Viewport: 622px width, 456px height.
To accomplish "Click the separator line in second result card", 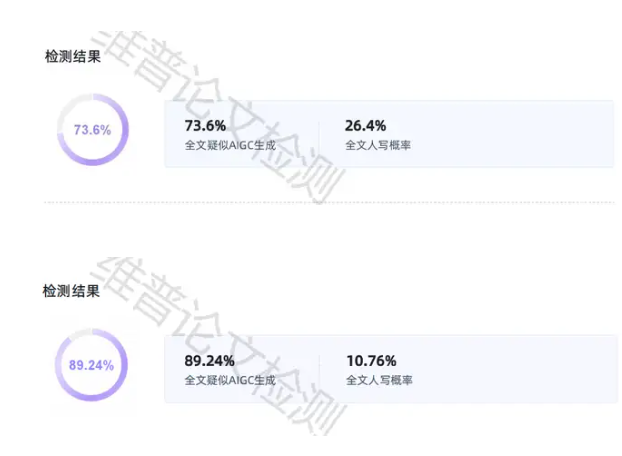I will tap(319, 369).
